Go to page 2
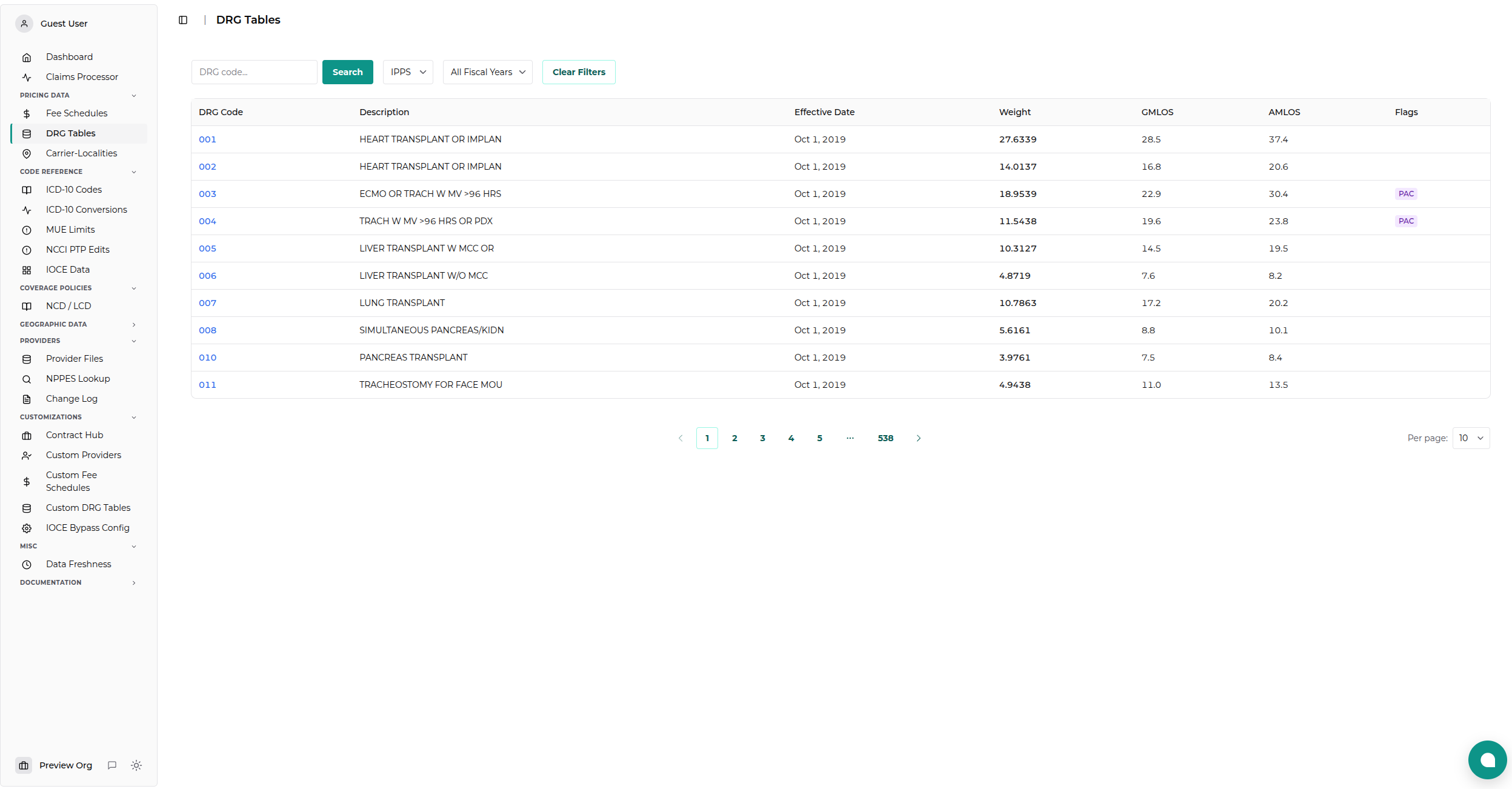 pos(734,438)
